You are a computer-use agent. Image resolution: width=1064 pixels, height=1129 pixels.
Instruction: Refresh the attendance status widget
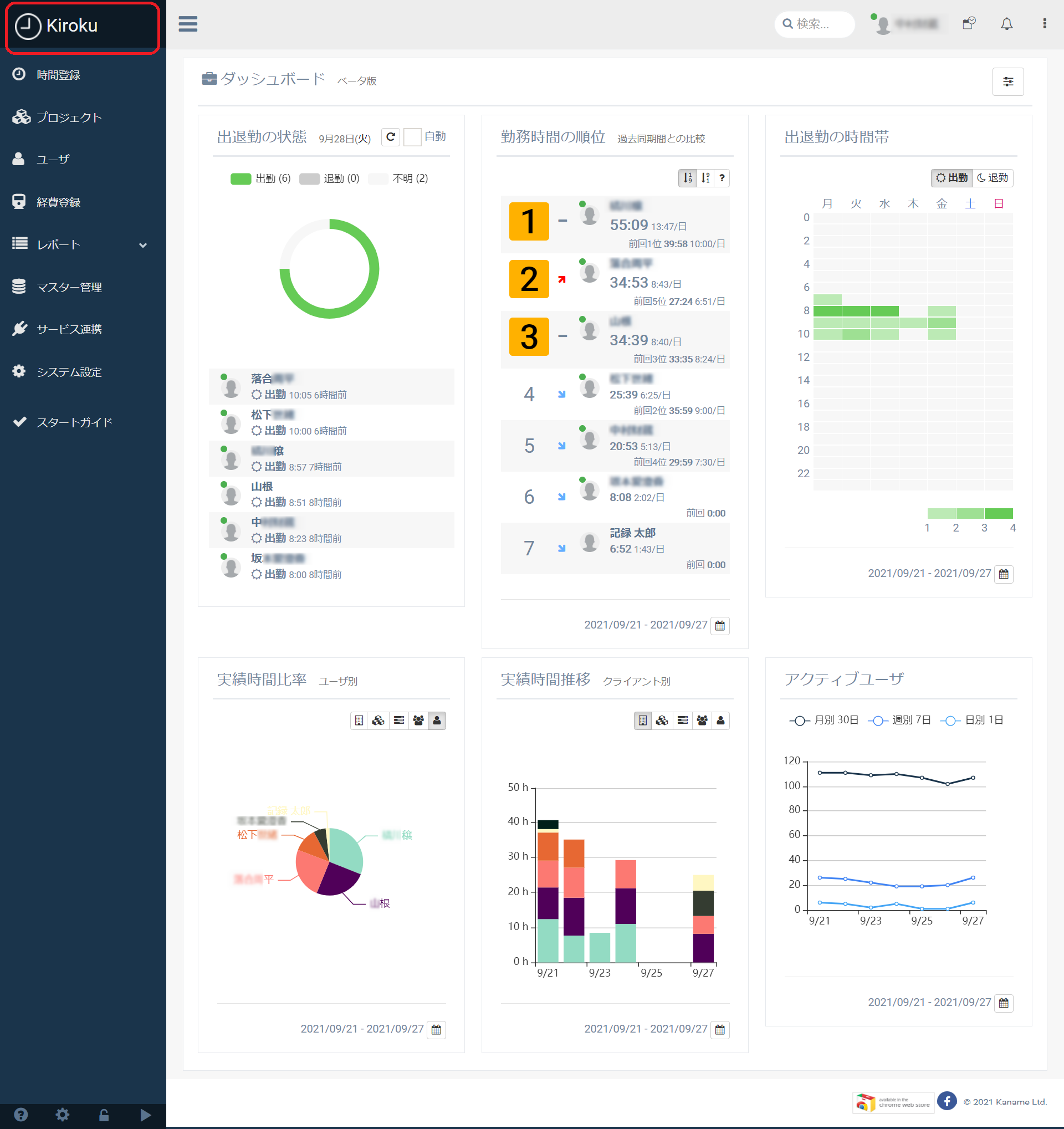(x=391, y=137)
